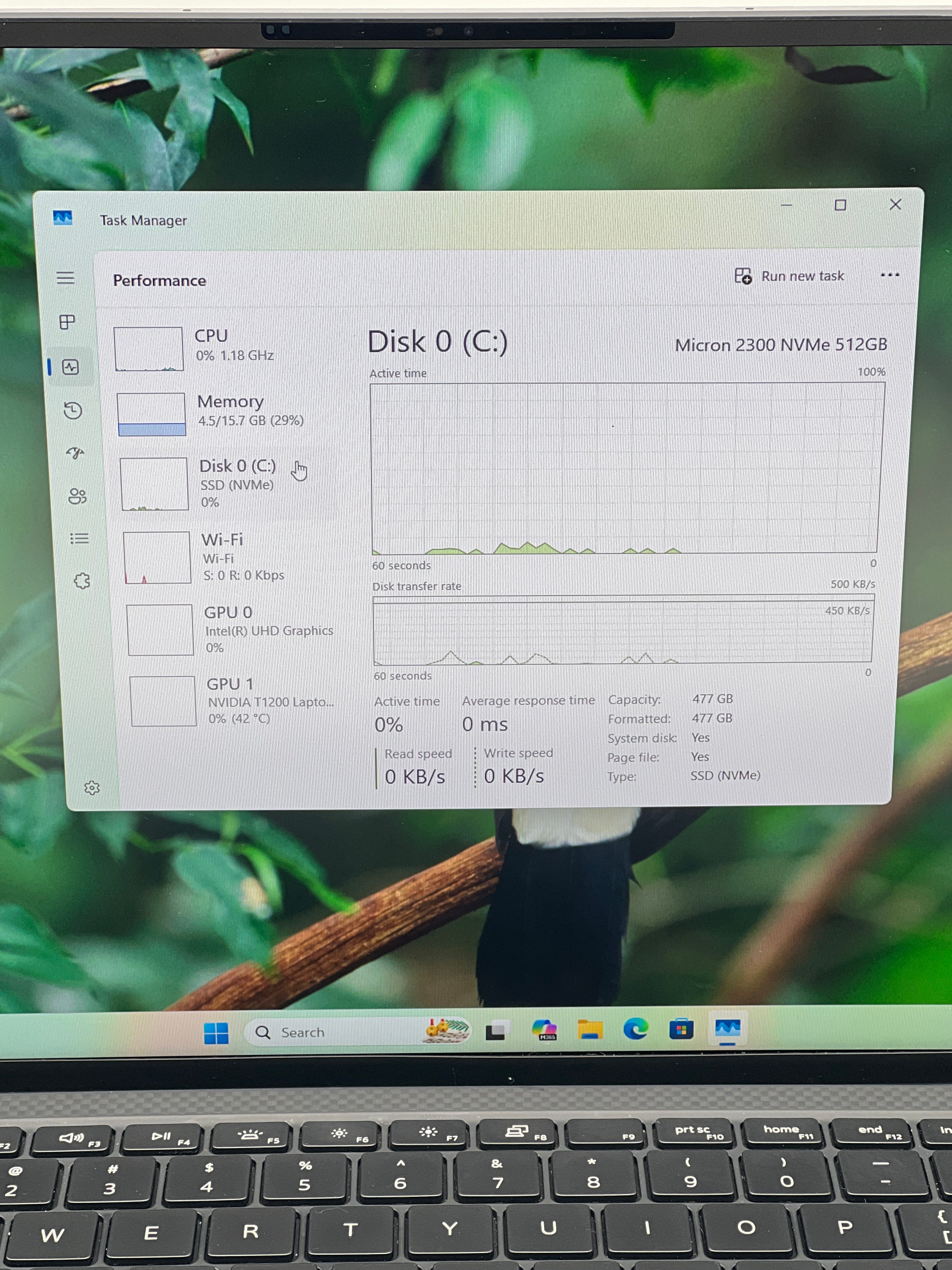Open the Windows Start menu
The image size is (952, 1270).
point(216,1033)
